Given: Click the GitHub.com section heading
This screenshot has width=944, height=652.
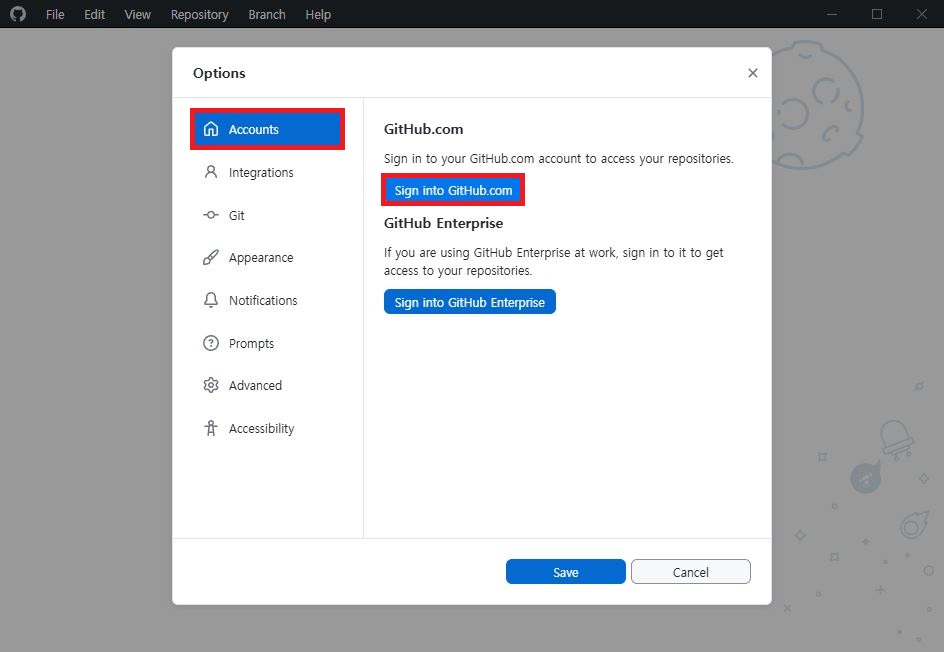Looking at the screenshot, I should (423, 129).
